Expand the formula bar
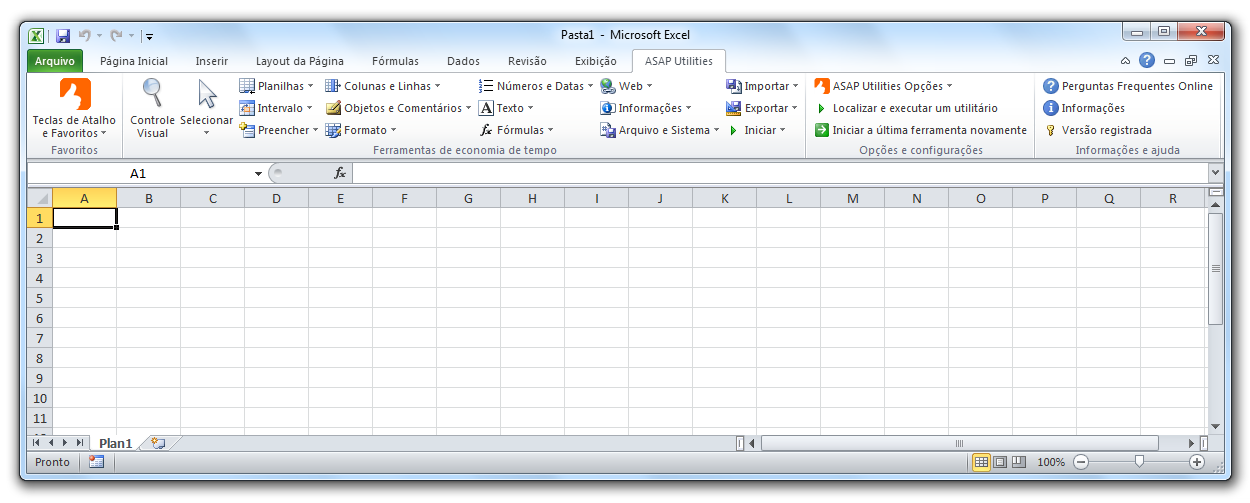Image resolution: width=1250 pixels, height=503 pixels. point(1215,174)
